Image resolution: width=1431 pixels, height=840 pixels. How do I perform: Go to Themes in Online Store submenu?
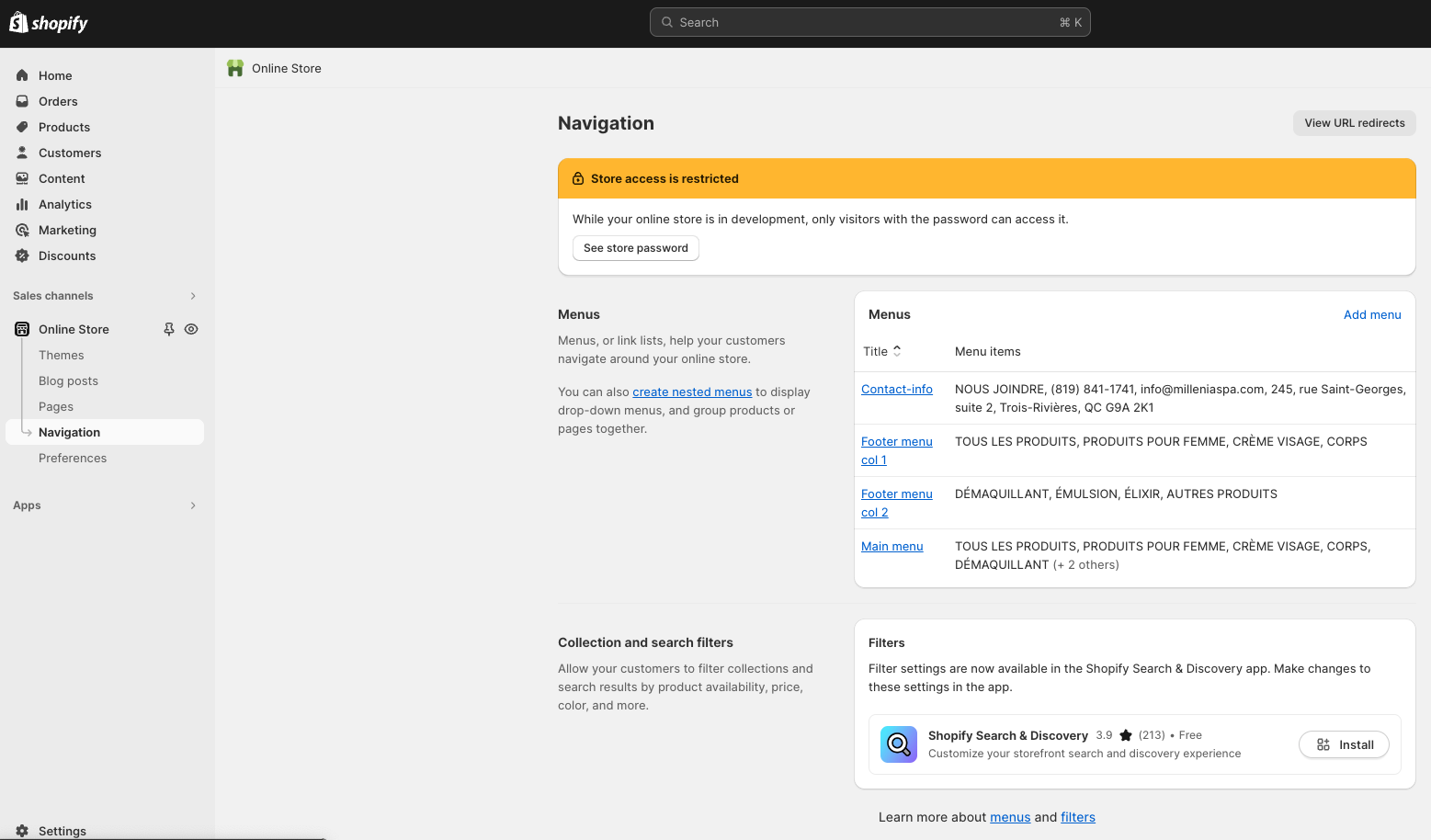tap(62, 355)
